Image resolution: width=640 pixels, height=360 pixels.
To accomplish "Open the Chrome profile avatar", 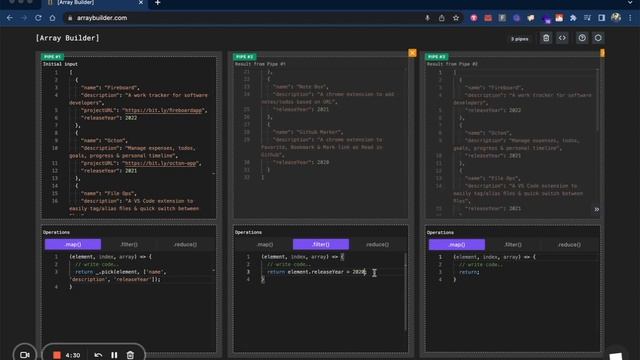I will pos(616,18).
